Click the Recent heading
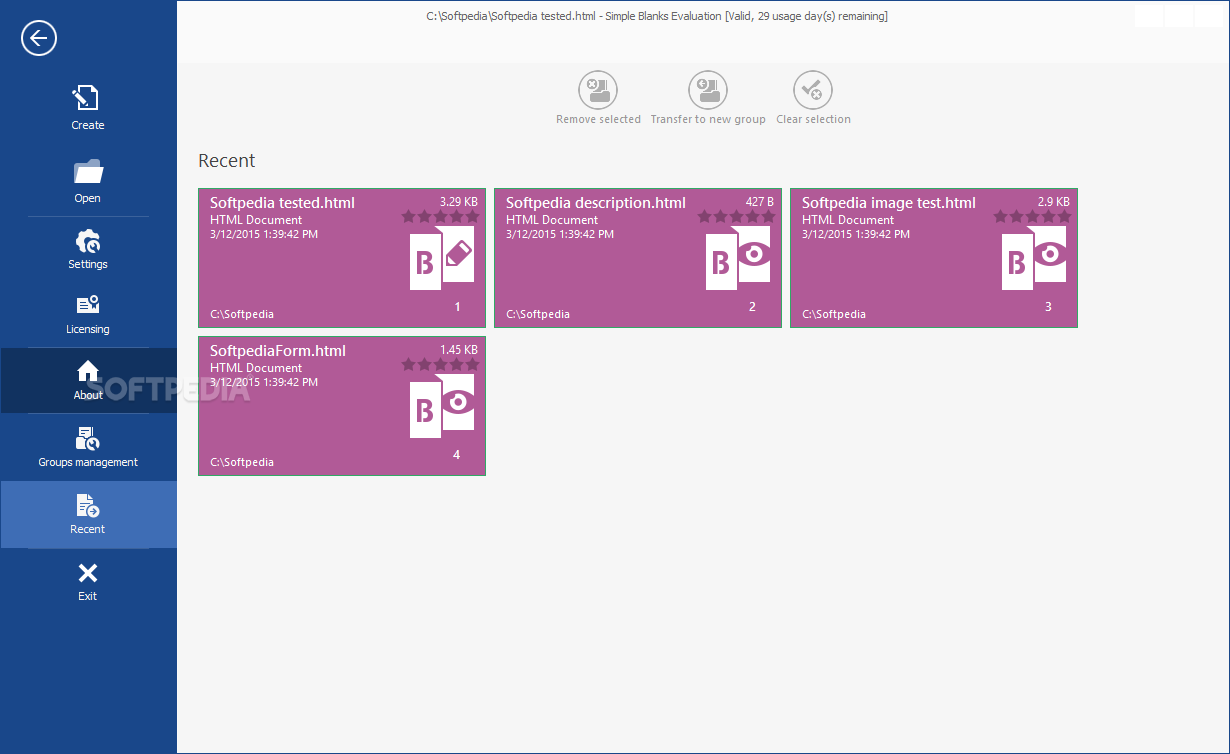 227,161
